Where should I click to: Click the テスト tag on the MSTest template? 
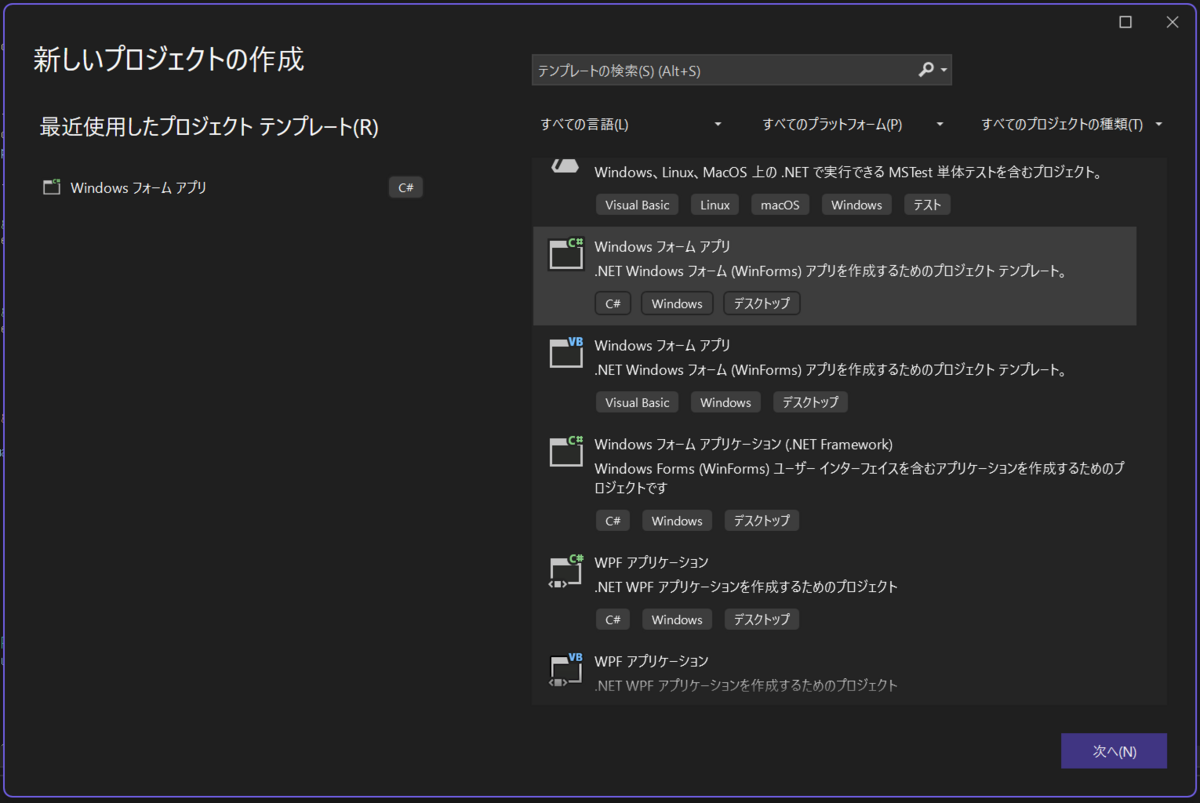point(926,204)
